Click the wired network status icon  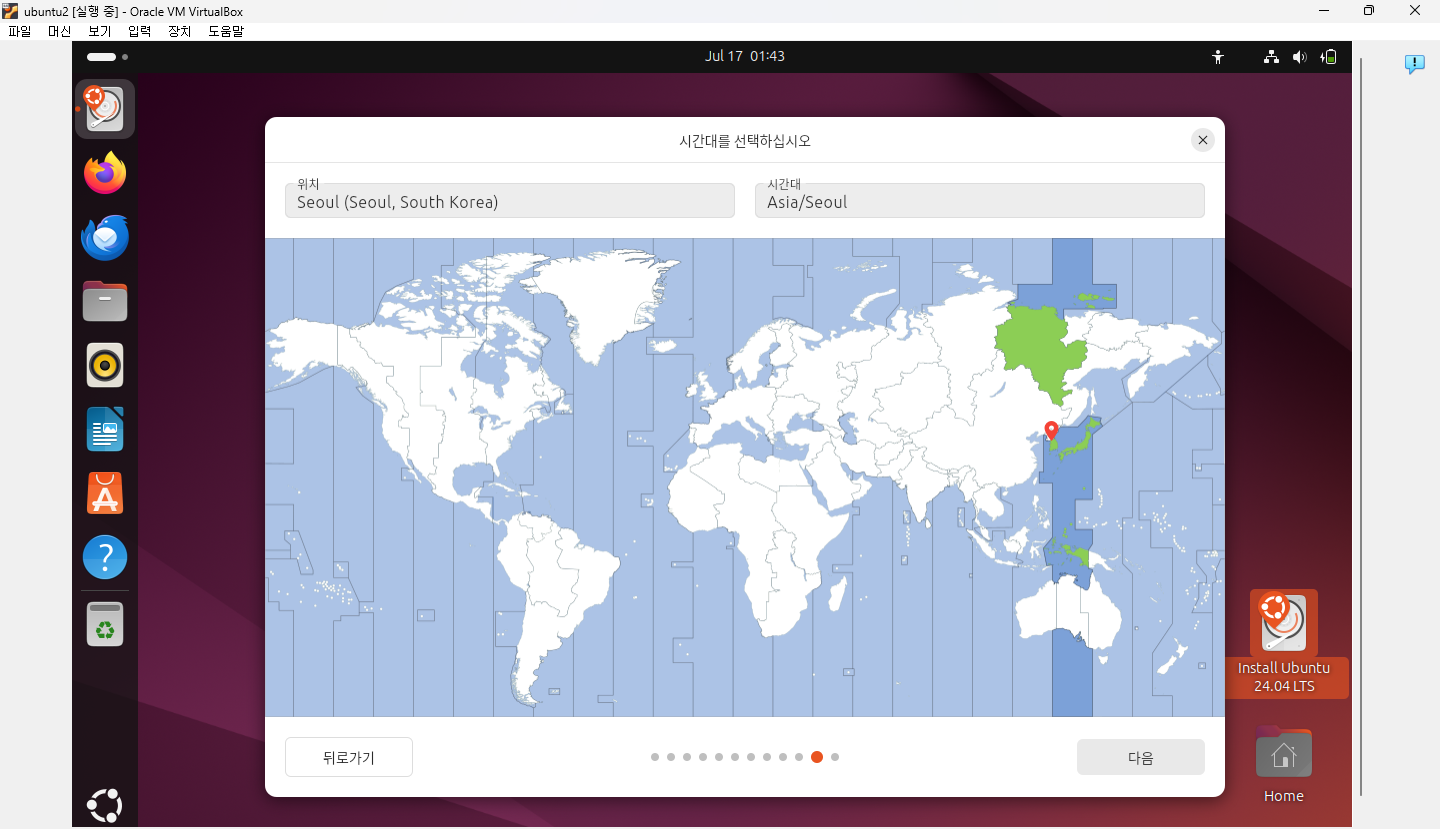tap(1271, 57)
